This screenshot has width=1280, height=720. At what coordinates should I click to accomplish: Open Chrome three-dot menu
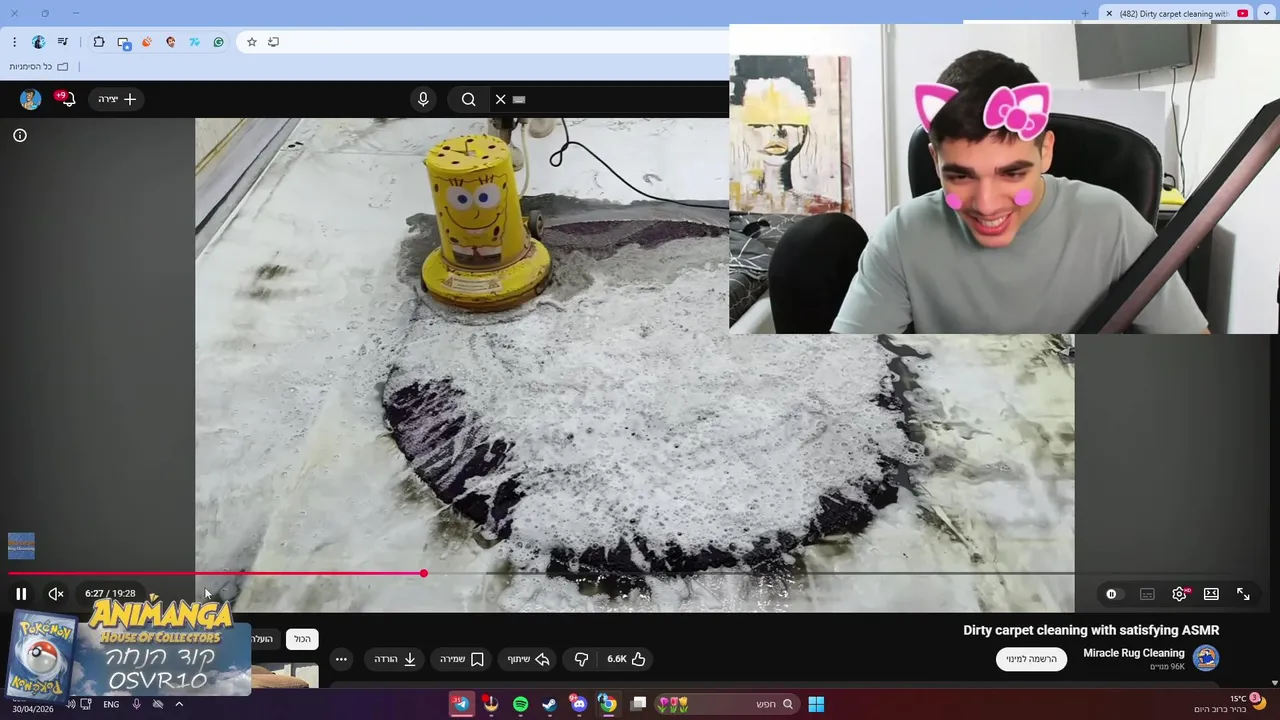point(14,42)
